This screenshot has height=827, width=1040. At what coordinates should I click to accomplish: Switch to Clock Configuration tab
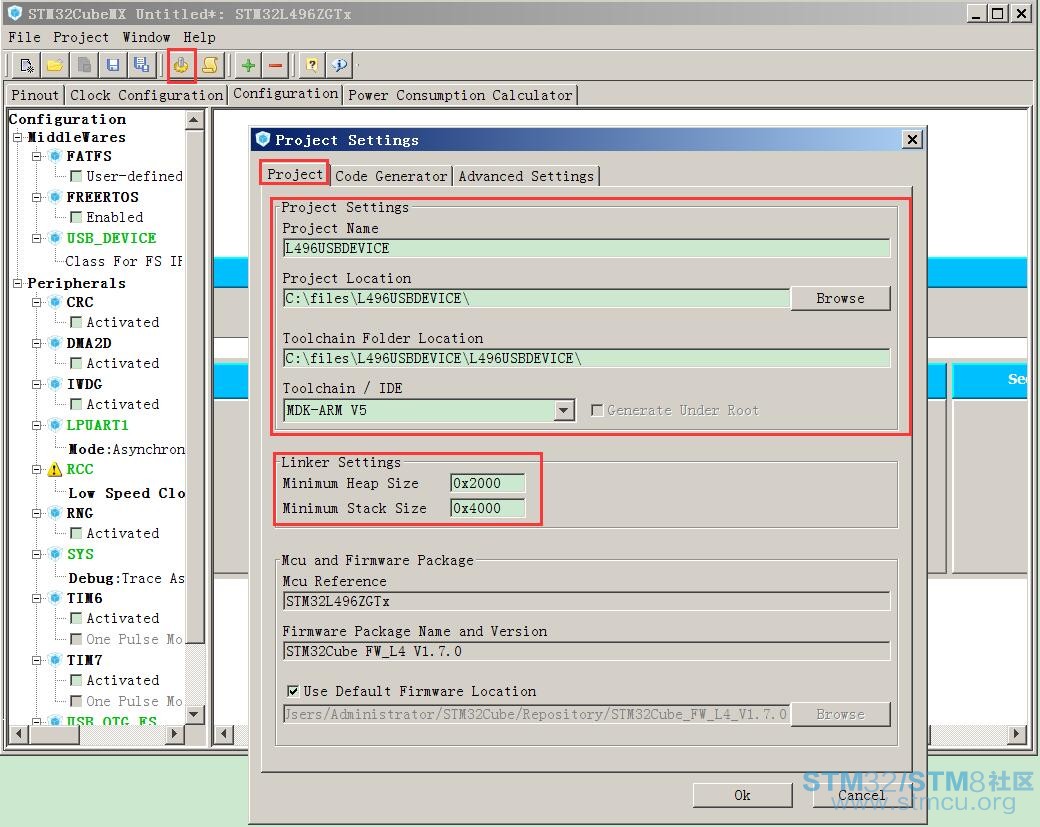(147, 95)
